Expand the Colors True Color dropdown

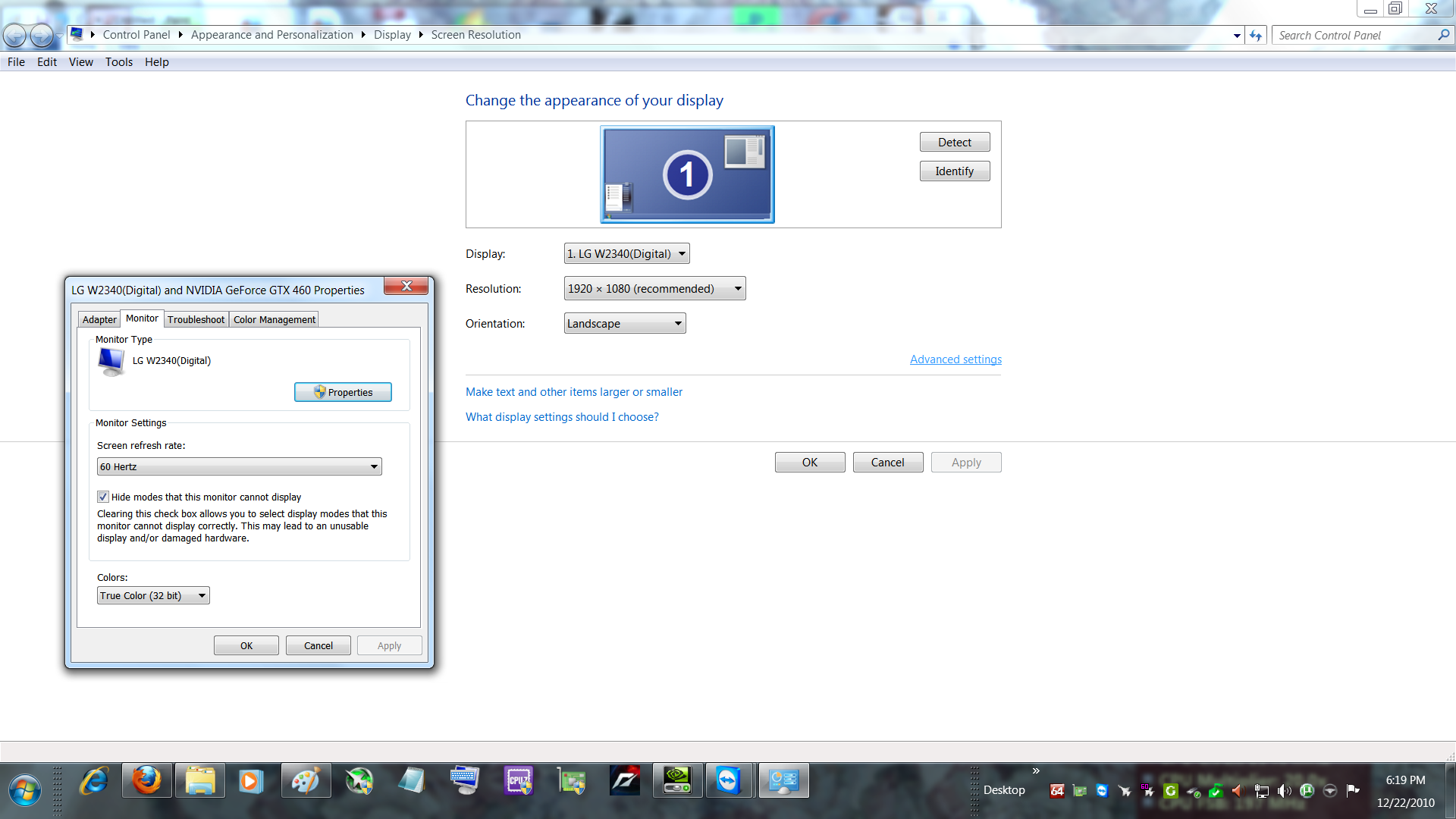pos(153,595)
